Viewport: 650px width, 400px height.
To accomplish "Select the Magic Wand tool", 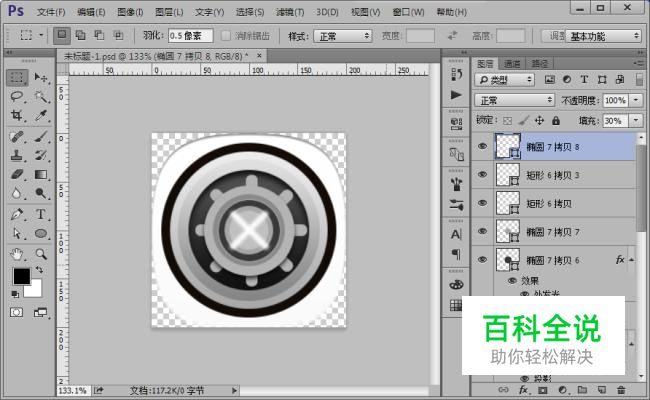I will coord(41,97).
